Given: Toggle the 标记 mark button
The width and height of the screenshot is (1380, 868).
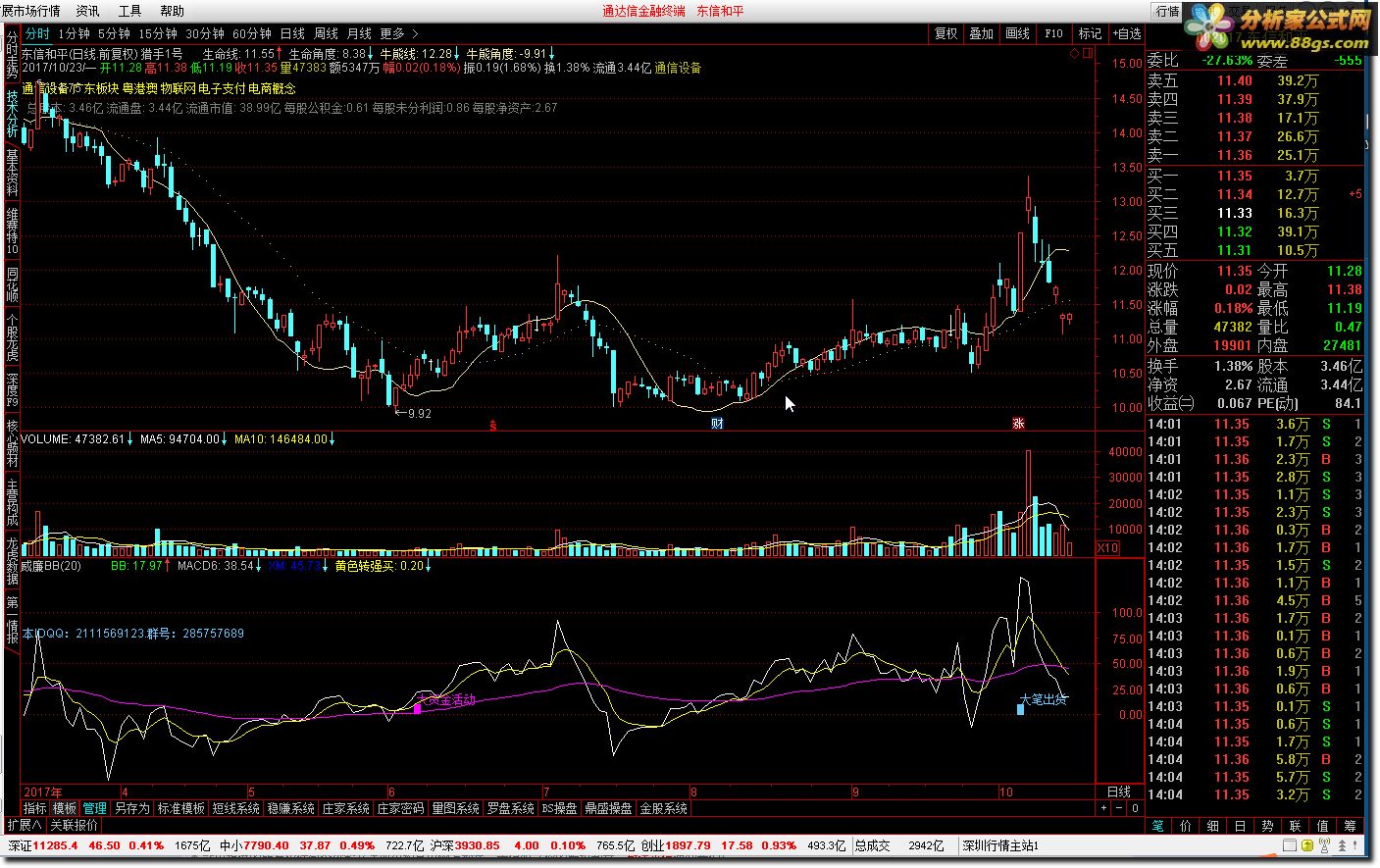Looking at the screenshot, I should (x=1090, y=33).
